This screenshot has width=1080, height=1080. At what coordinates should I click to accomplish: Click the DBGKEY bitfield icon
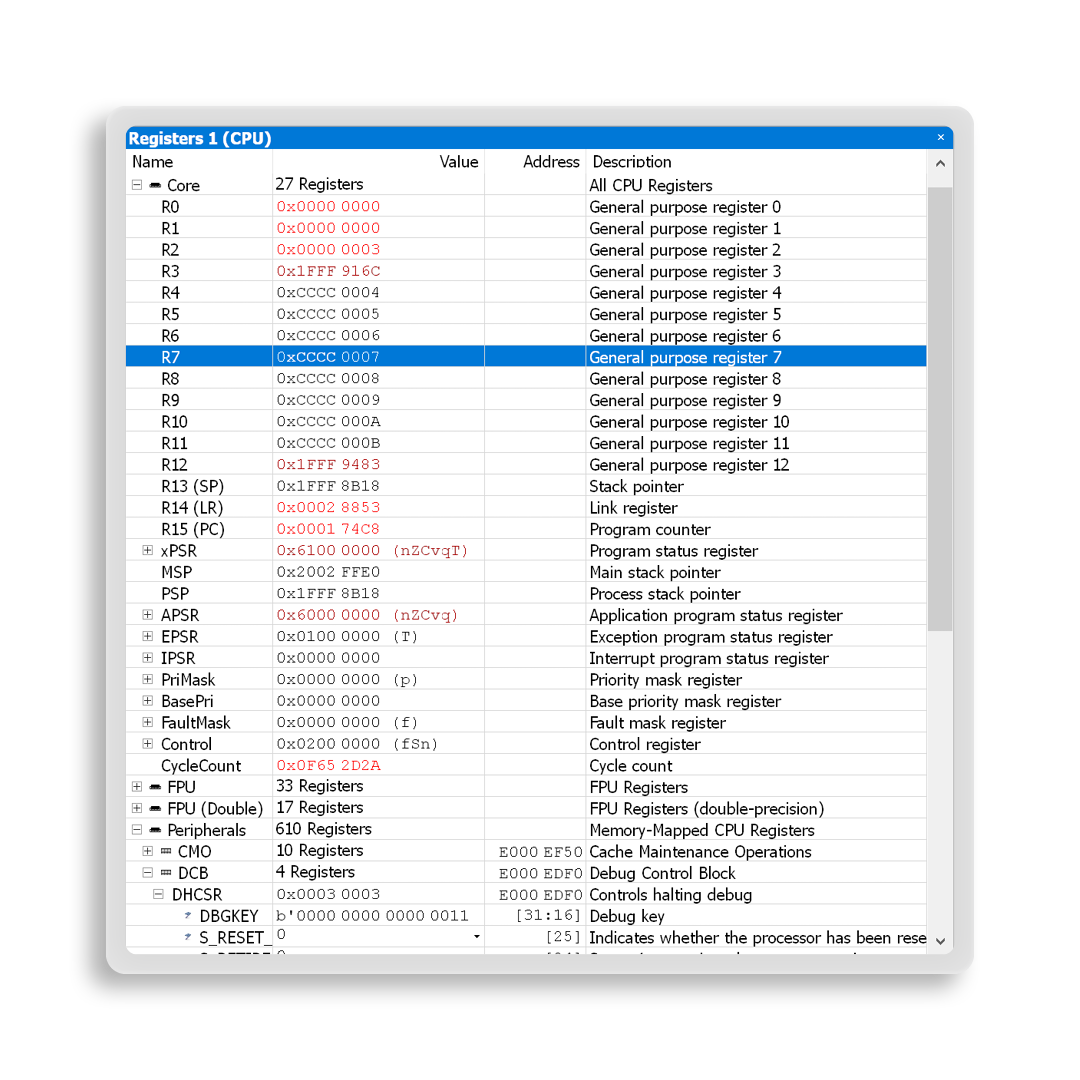tap(187, 916)
